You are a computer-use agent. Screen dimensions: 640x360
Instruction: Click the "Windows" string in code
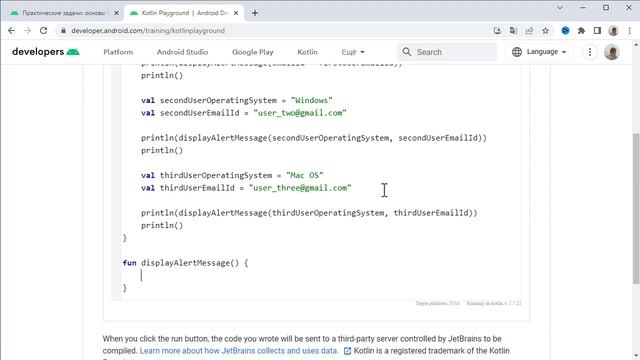click(311, 100)
